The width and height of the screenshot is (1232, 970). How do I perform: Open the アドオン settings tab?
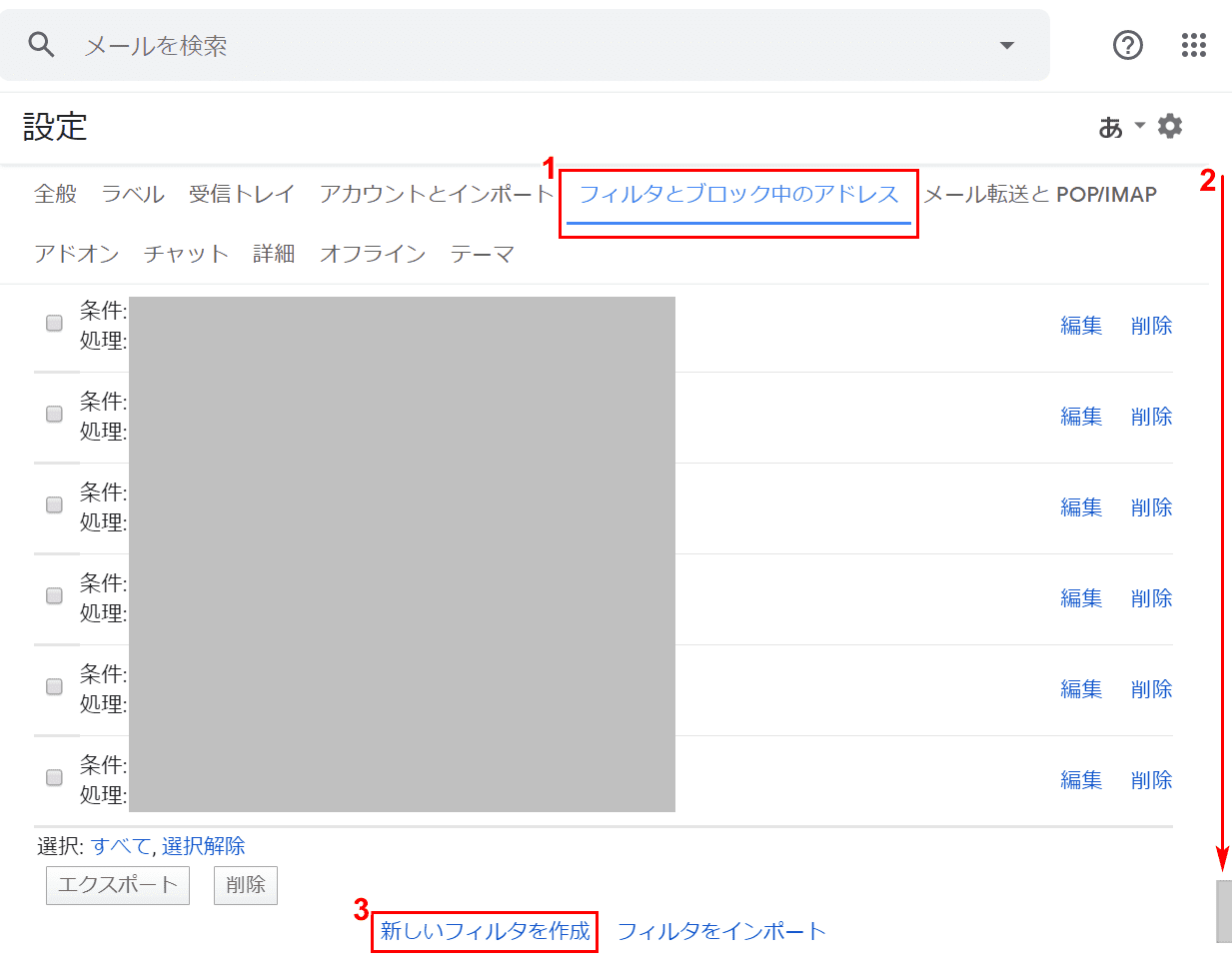[77, 254]
